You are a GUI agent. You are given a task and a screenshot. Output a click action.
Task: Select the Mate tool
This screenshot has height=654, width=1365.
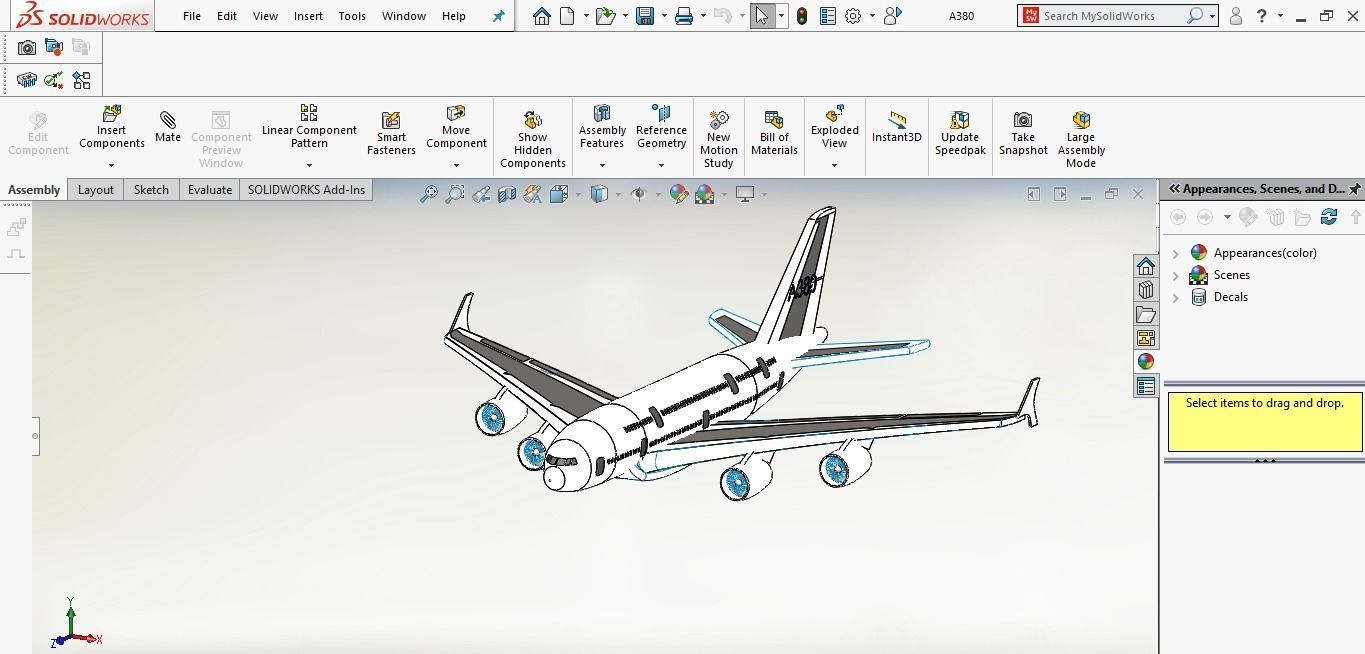coord(168,127)
